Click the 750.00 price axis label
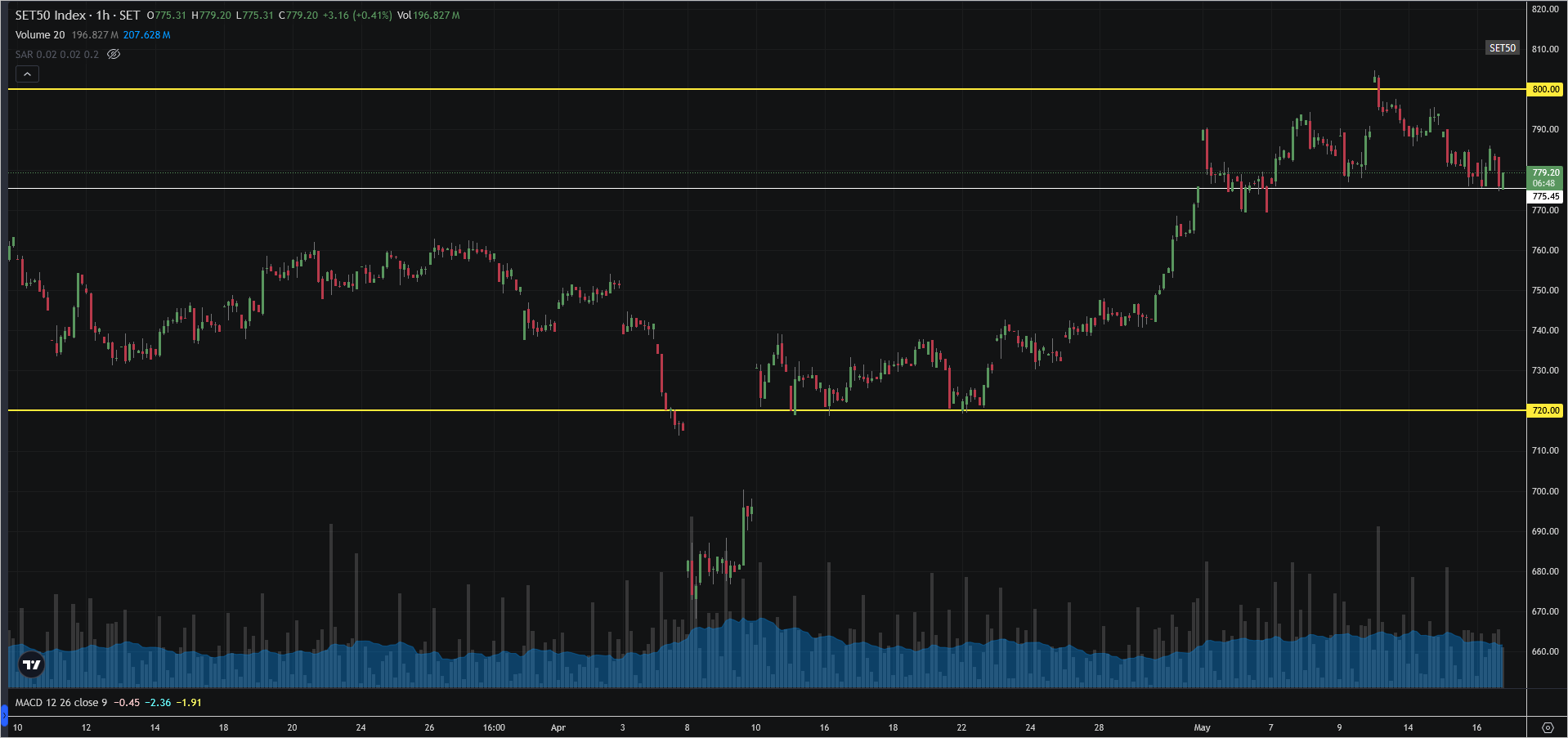Viewport: 1568px width, 738px height. click(x=1545, y=290)
